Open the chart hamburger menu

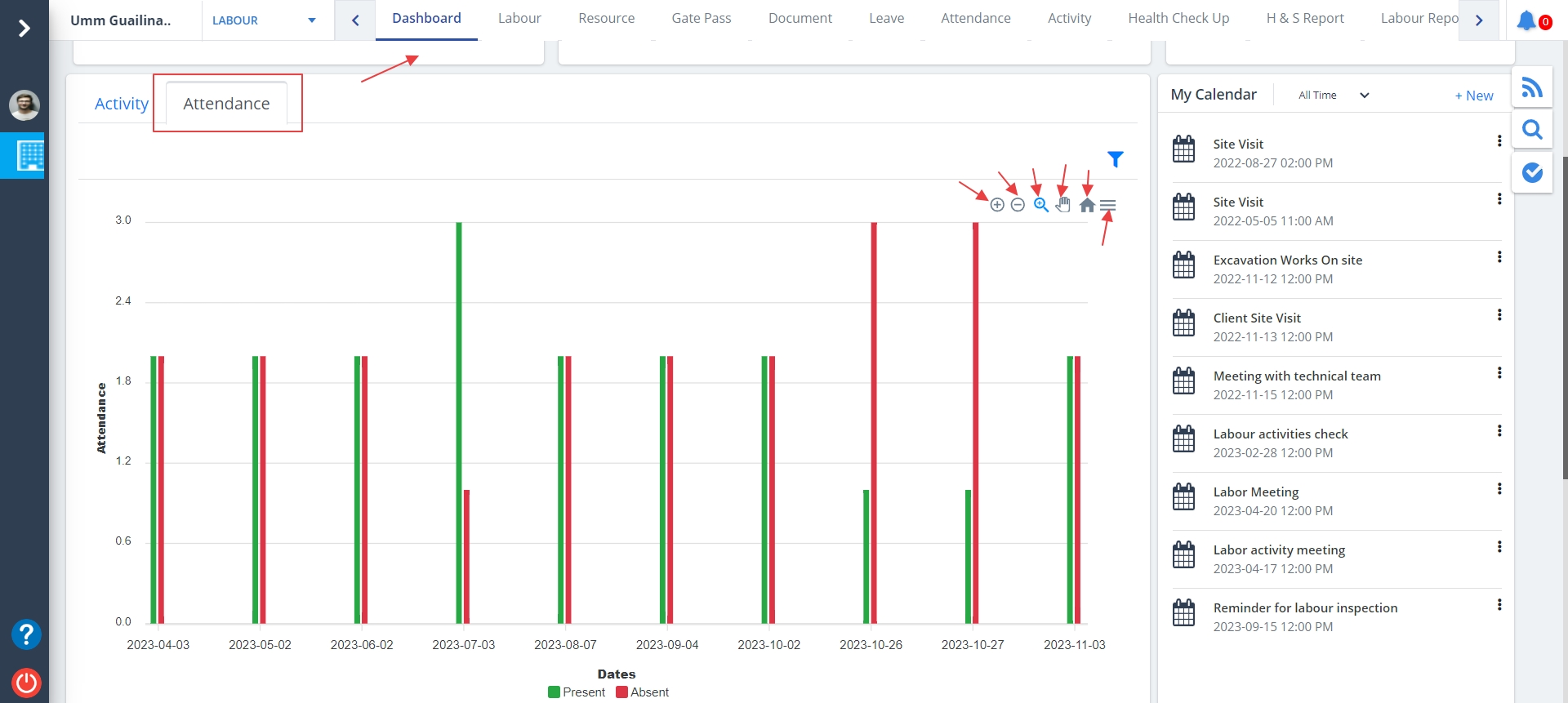tap(1107, 205)
